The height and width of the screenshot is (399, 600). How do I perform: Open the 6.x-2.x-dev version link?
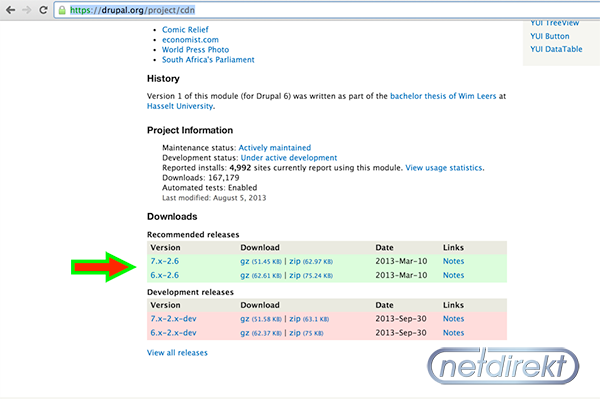(173, 333)
